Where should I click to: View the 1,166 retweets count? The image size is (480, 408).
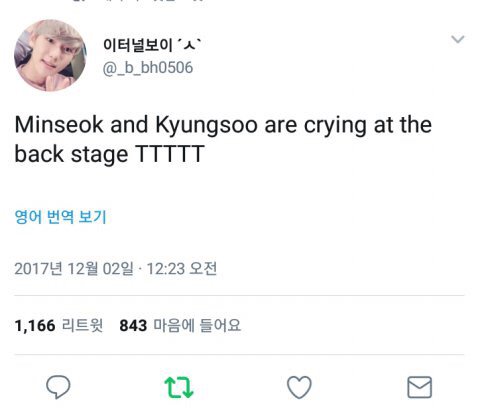pyautogui.click(x=35, y=325)
